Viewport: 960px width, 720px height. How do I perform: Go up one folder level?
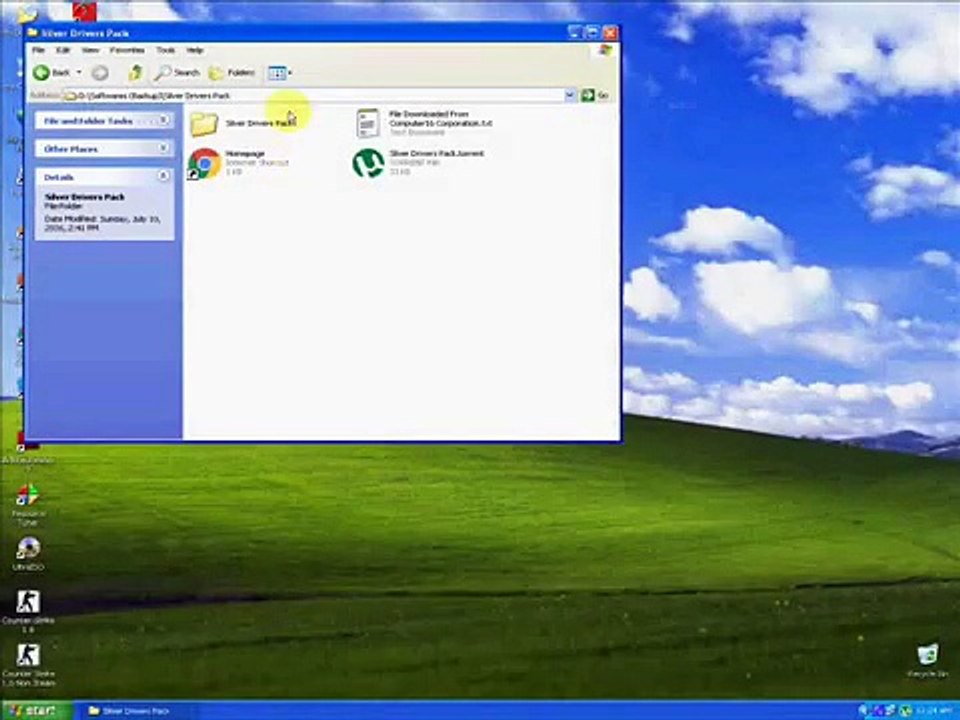135,73
